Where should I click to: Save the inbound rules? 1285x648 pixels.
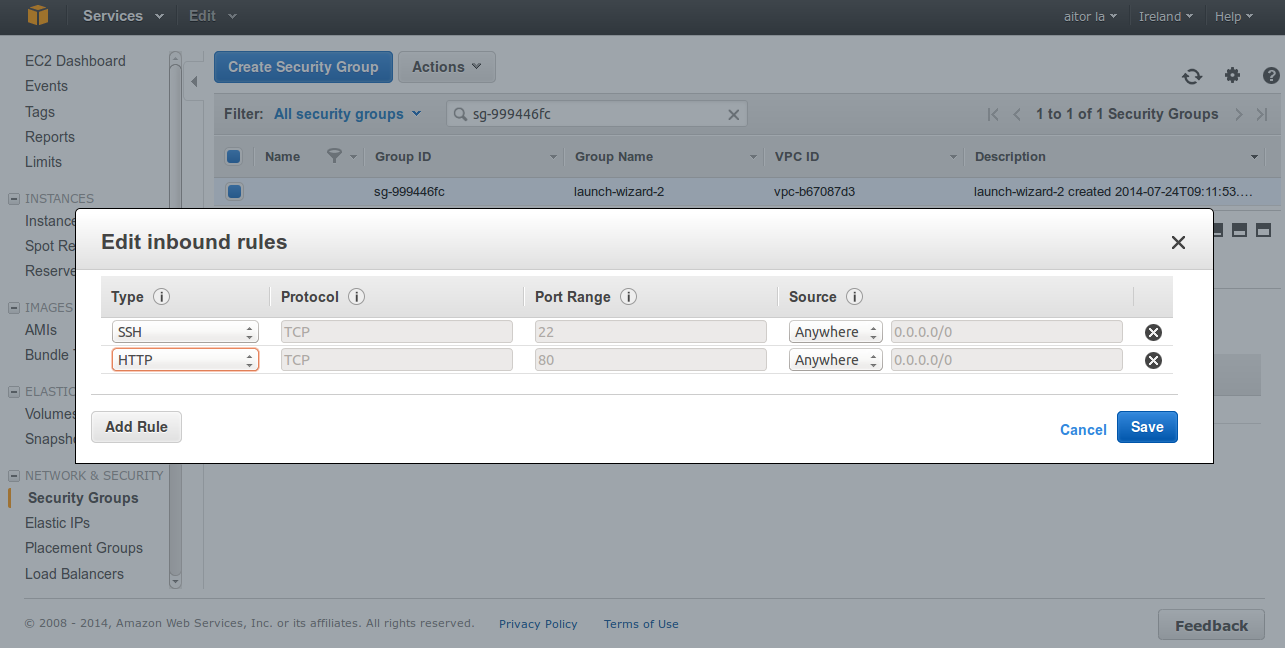(x=1146, y=427)
